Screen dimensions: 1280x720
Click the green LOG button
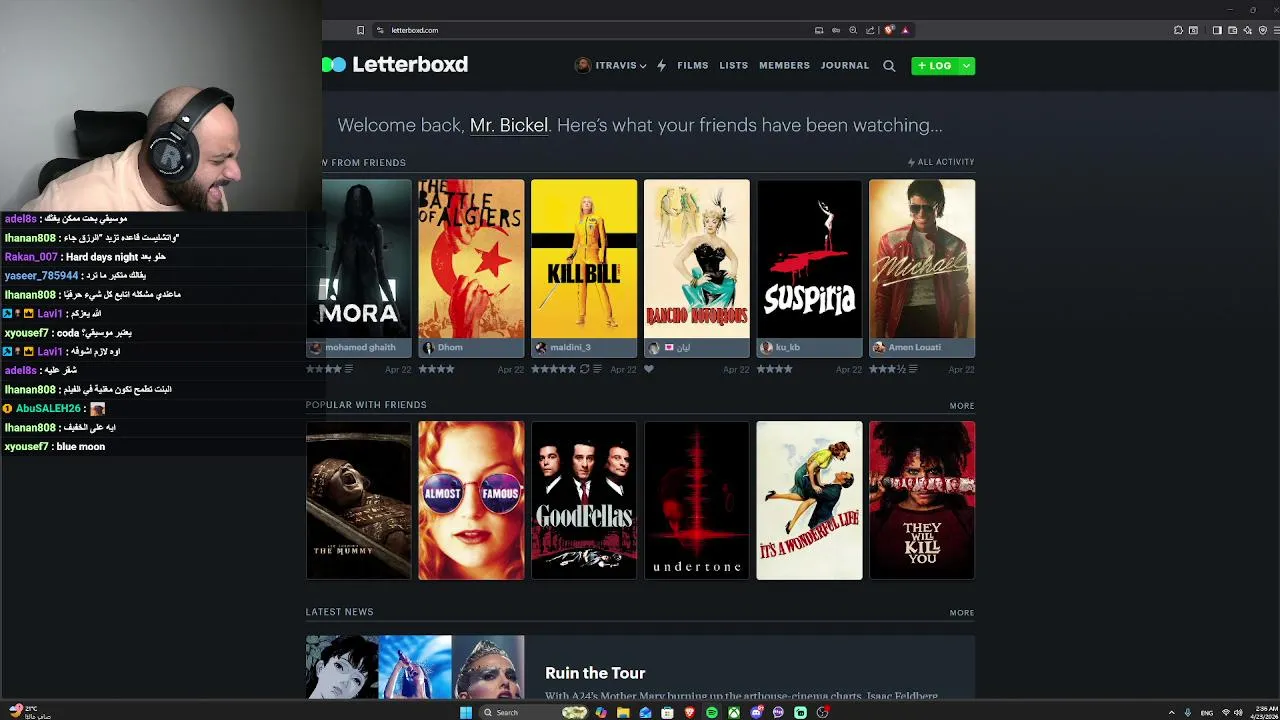coord(935,66)
